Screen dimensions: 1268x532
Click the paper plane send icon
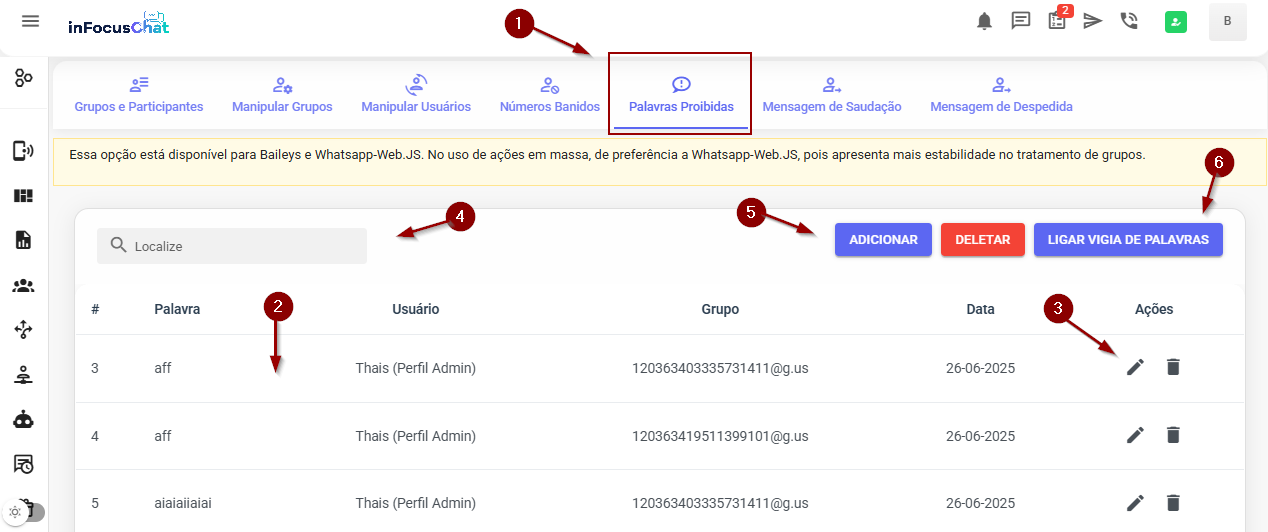point(1093,21)
